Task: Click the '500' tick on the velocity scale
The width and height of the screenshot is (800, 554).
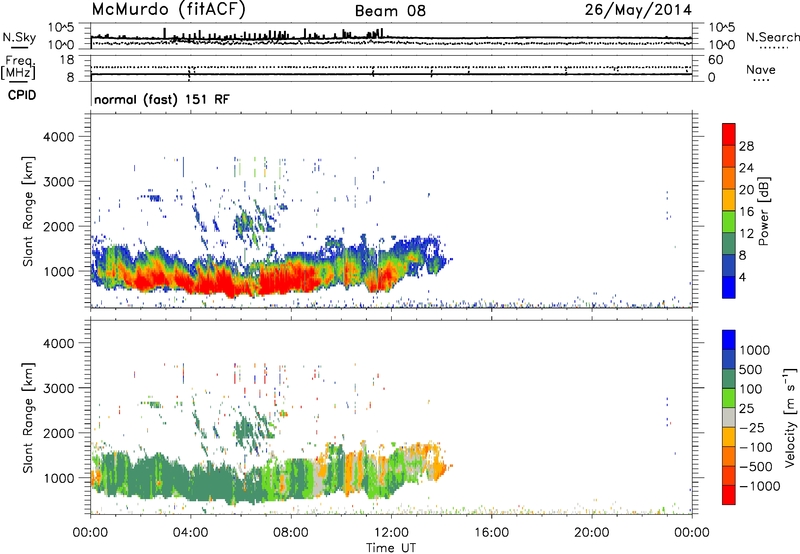Action: [752, 370]
